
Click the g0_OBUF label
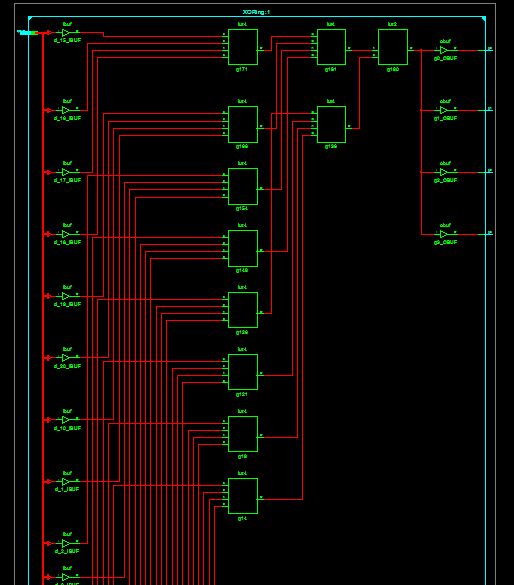pos(445,58)
